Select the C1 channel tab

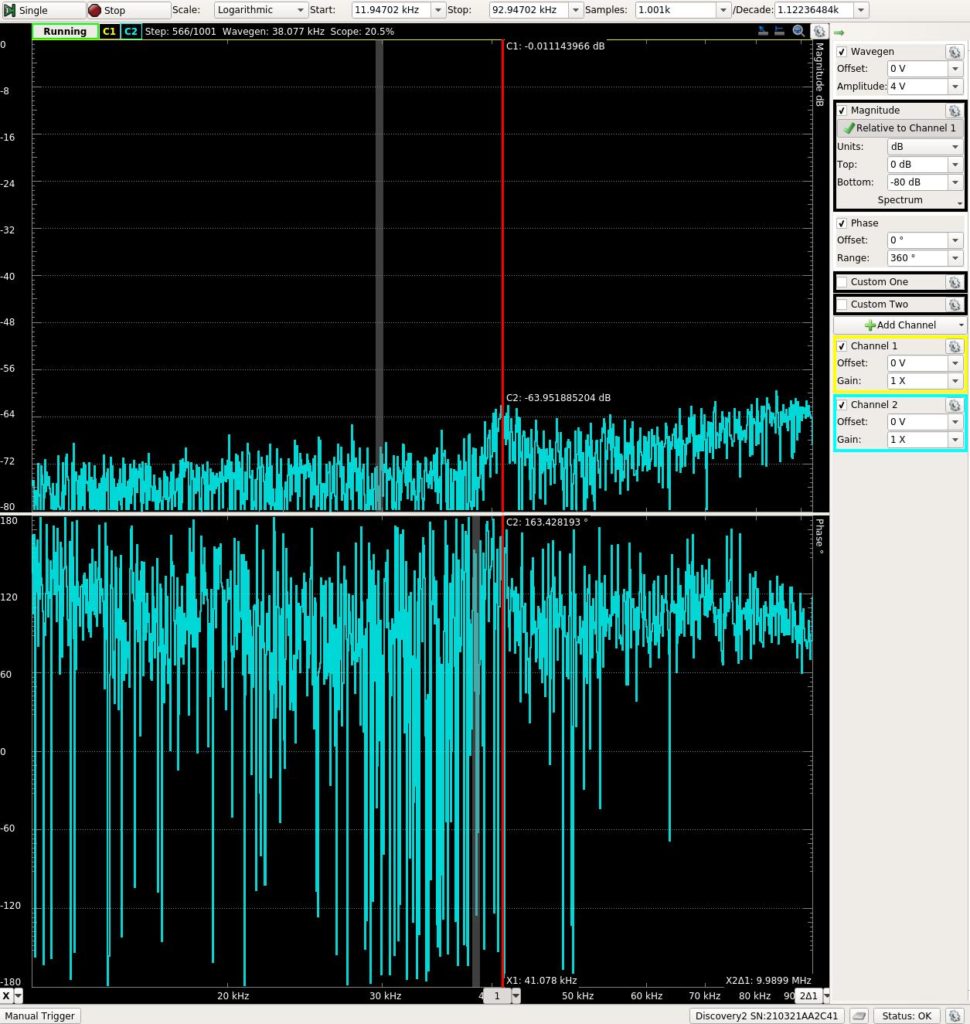[109, 32]
